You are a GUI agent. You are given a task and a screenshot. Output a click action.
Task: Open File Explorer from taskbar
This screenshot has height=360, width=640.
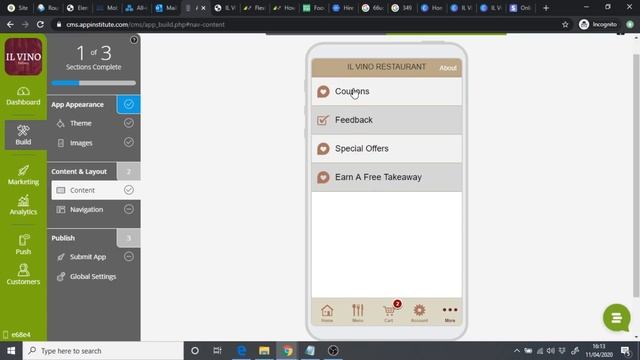pos(264,351)
